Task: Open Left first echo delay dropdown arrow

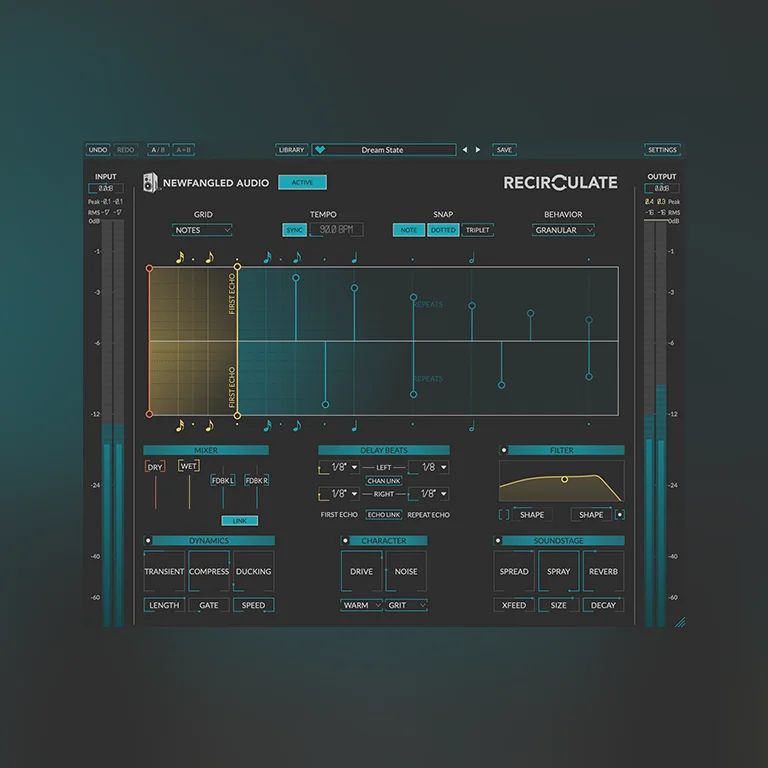Action: click(354, 467)
